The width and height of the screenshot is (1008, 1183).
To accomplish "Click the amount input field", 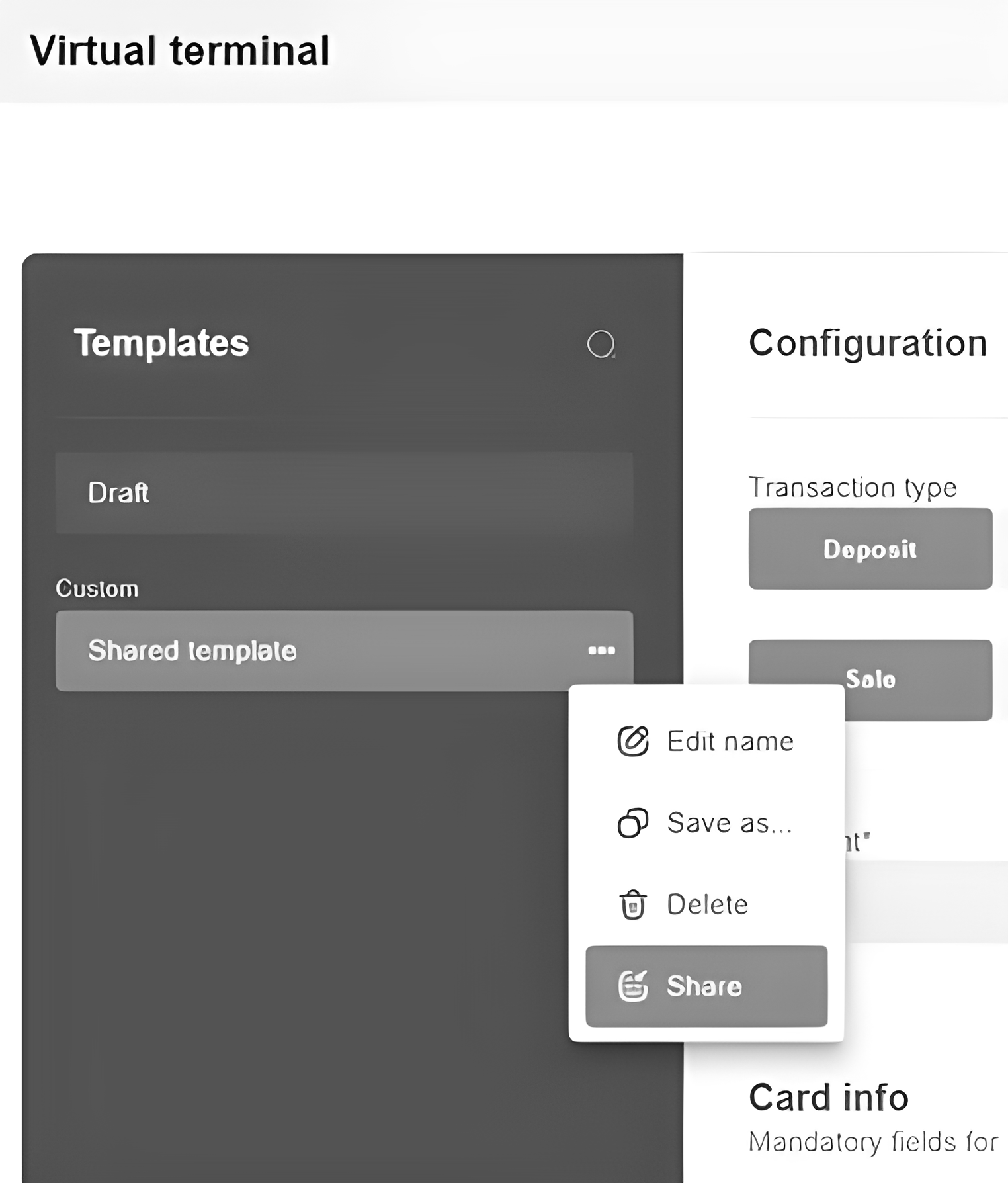I will click(926, 901).
